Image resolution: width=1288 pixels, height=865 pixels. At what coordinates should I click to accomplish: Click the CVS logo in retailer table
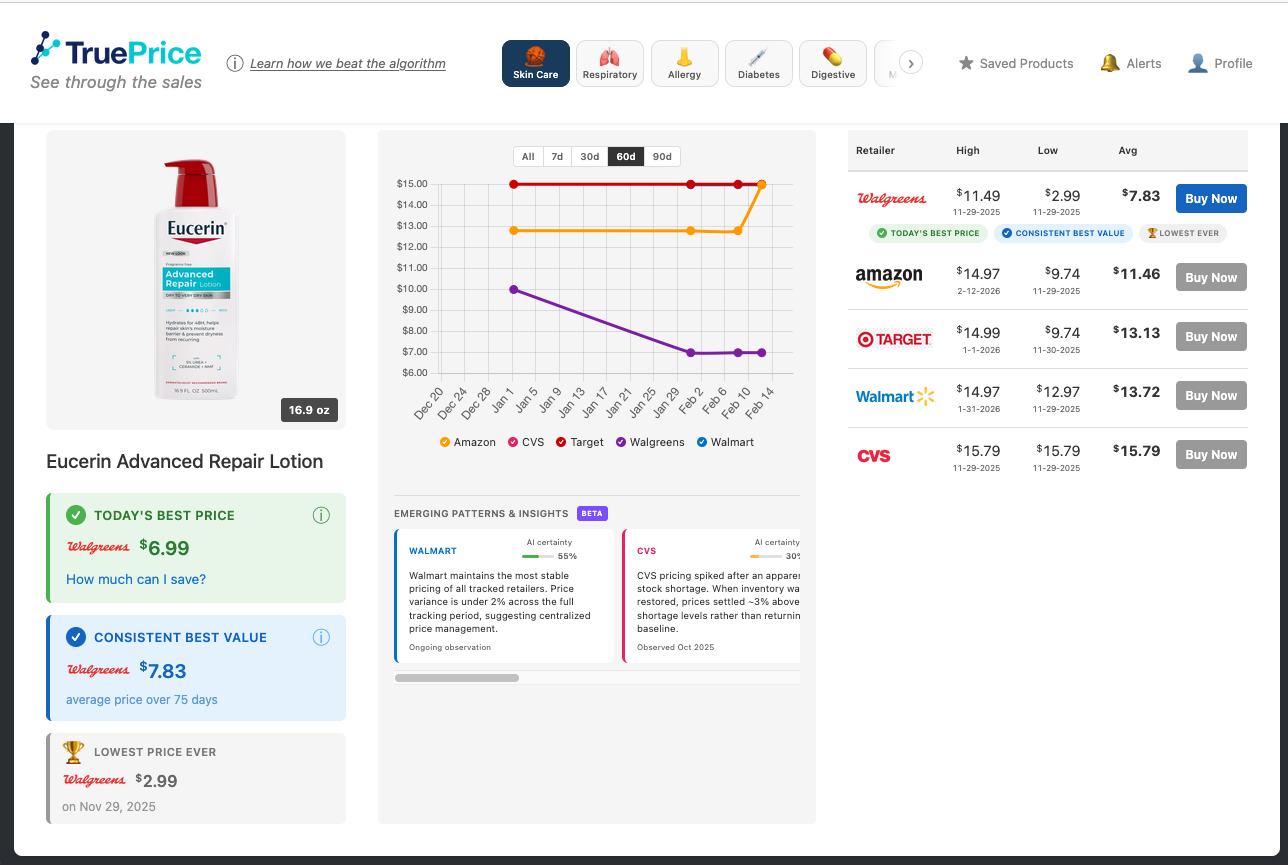pyautogui.click(x=874, y=456)
